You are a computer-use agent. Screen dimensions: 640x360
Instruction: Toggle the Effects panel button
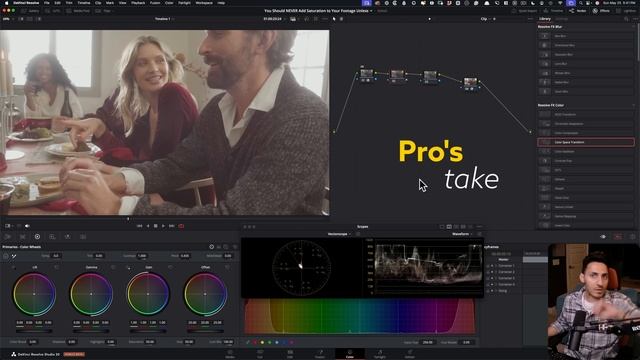coord(602,11)
